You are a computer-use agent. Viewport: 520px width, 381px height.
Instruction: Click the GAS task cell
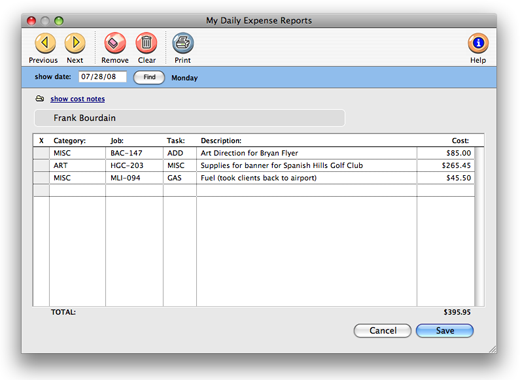point(180,178)
